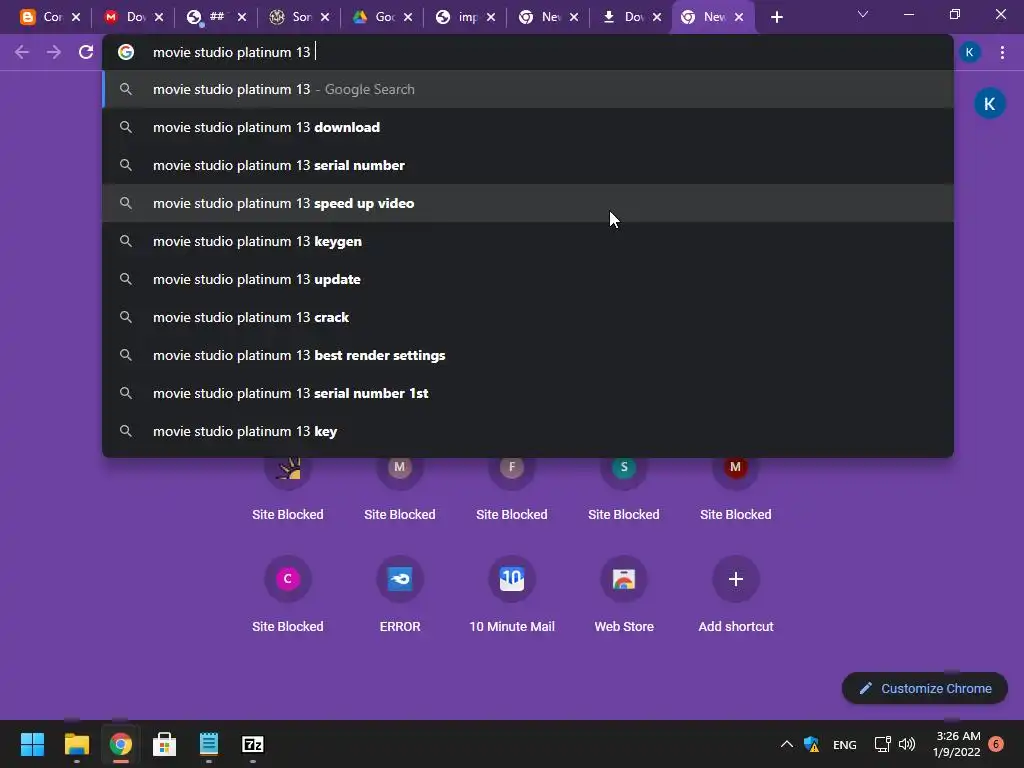1024x768 pixels.
Task: Open the Windows Start menu
Action: point(32,744)
